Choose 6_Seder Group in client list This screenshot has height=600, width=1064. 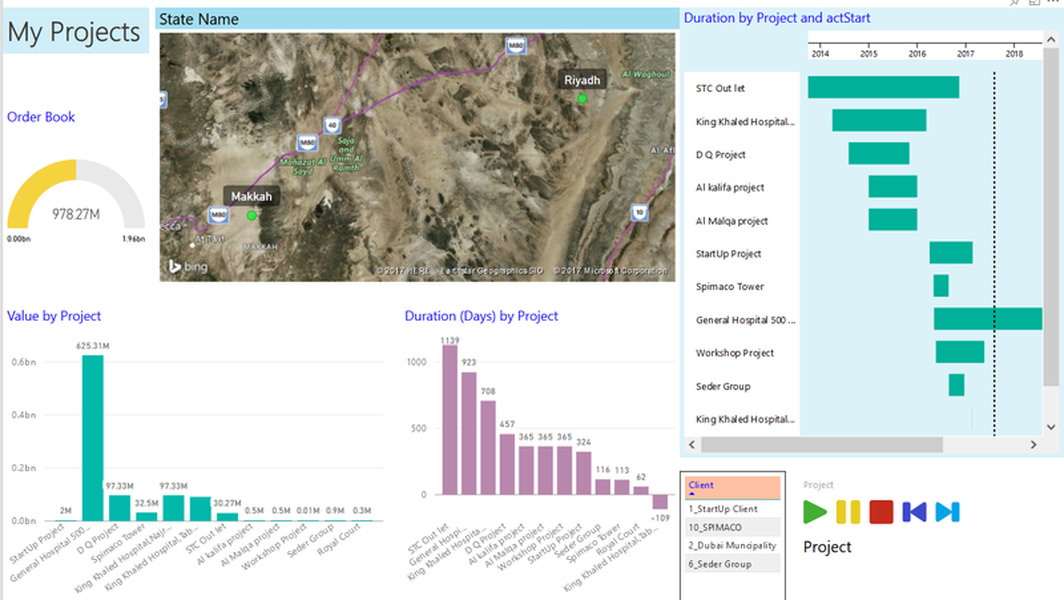click(x=722, y=564)
